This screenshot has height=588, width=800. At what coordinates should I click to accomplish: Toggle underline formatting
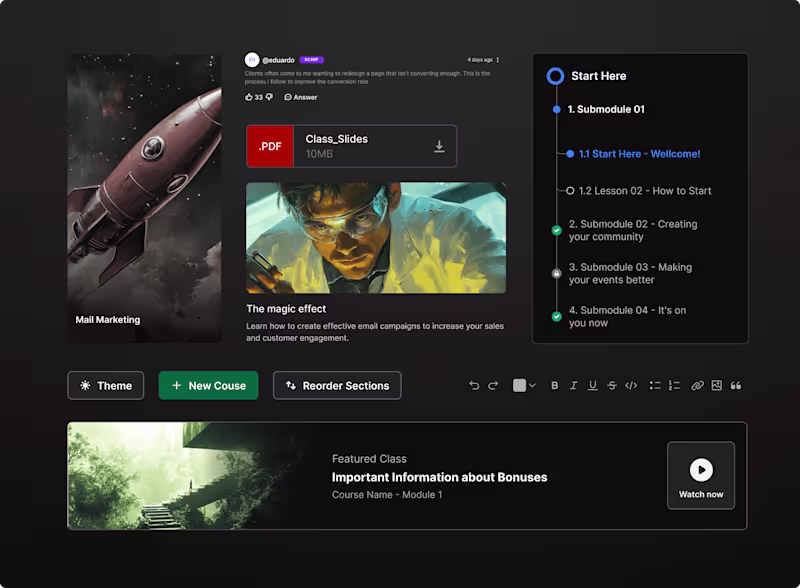click(593, 385)
